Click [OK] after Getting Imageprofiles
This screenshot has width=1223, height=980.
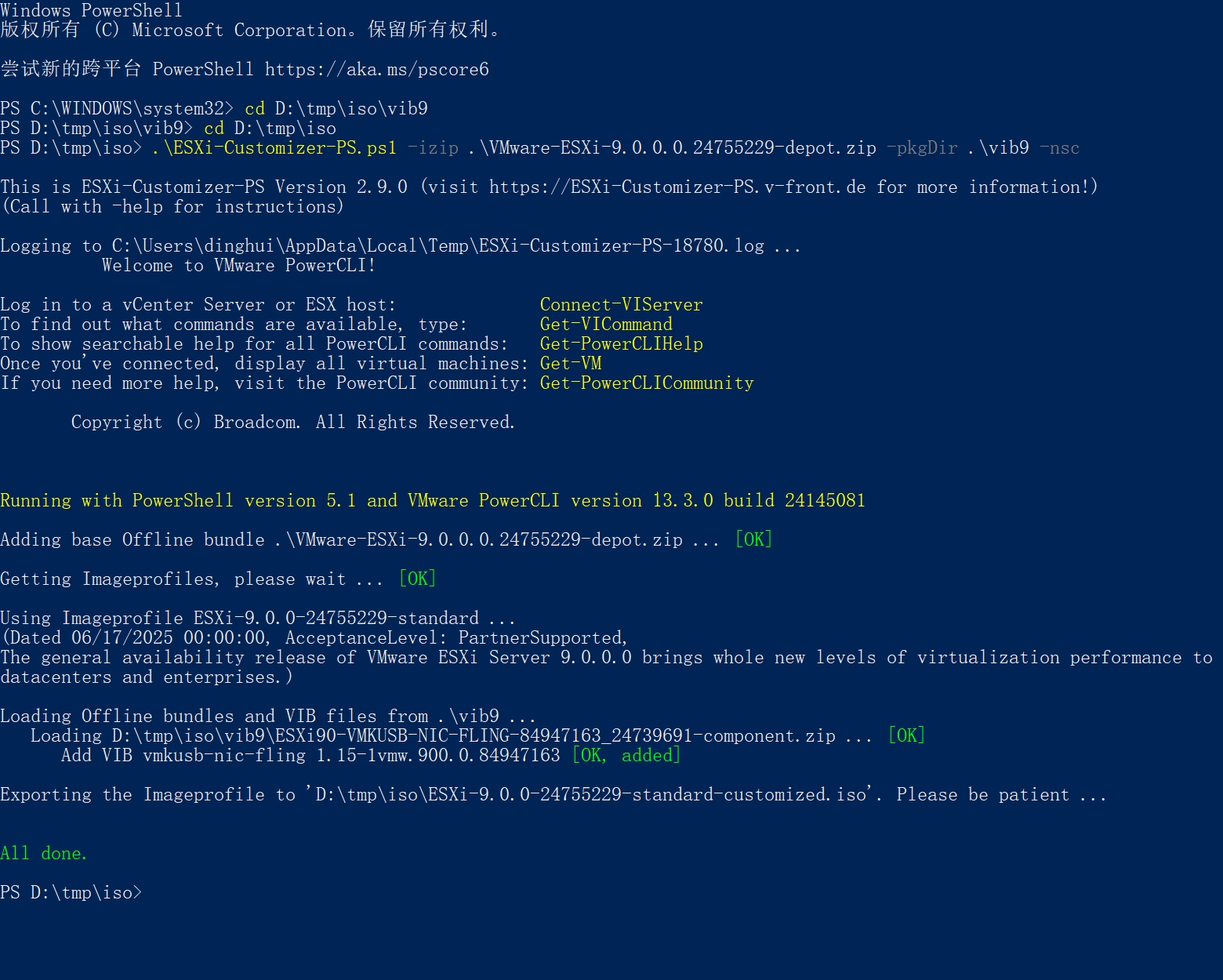pyautogui.click(x=417, y=579)
